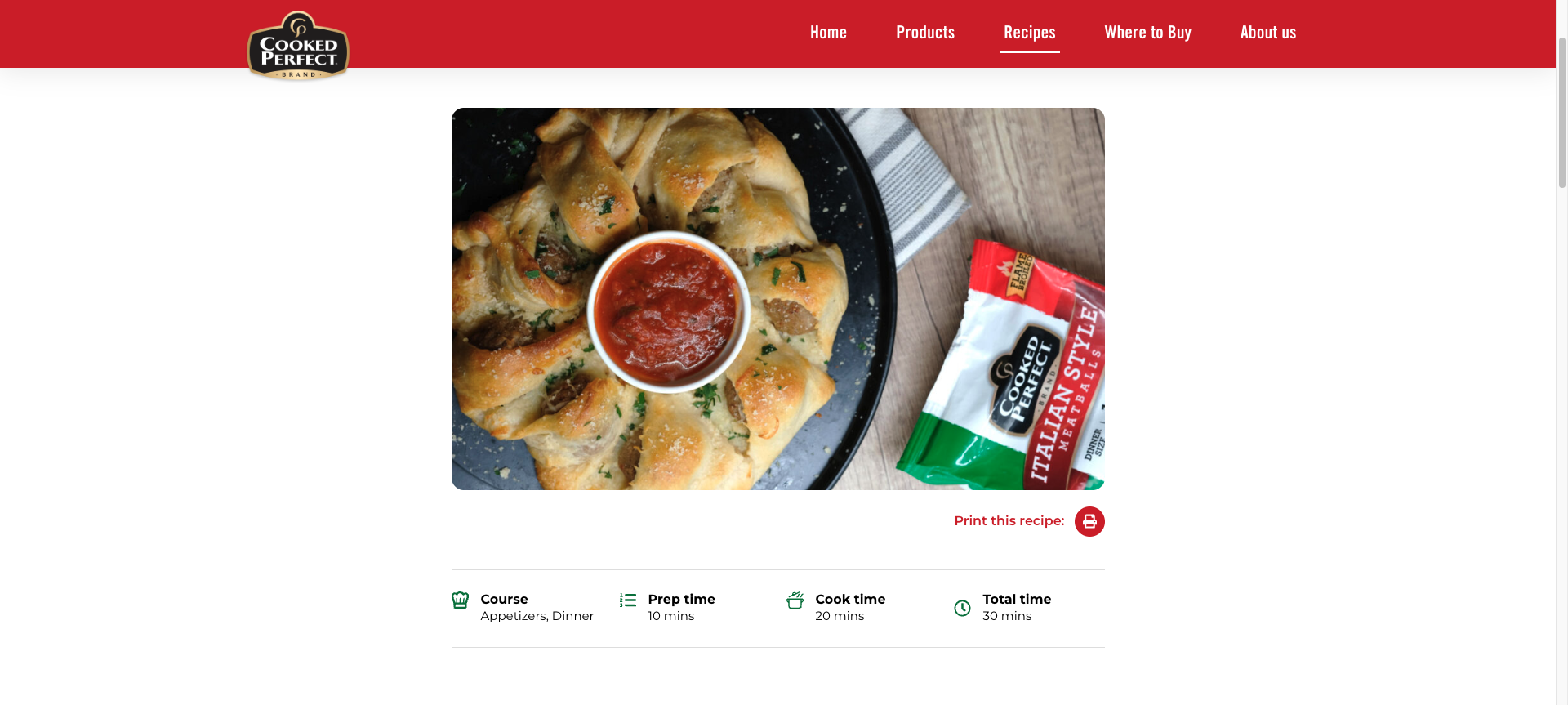Click the 'Print this recipe:' text link

[x=1009, y=521]
